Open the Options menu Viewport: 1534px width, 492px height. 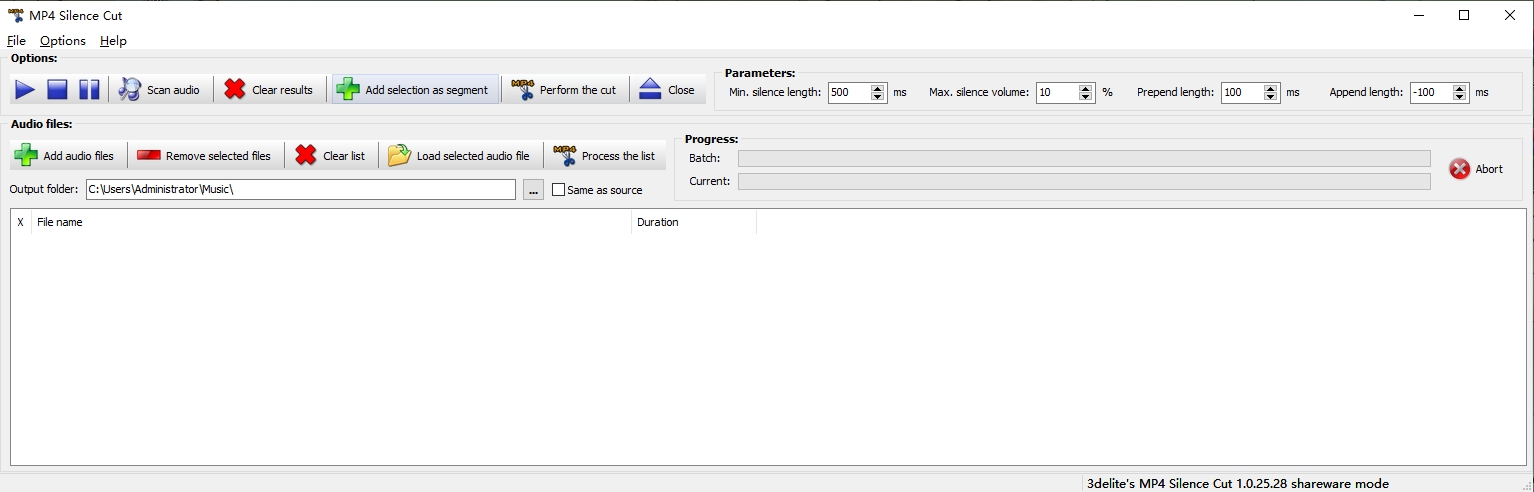click(x=63, y=41)
